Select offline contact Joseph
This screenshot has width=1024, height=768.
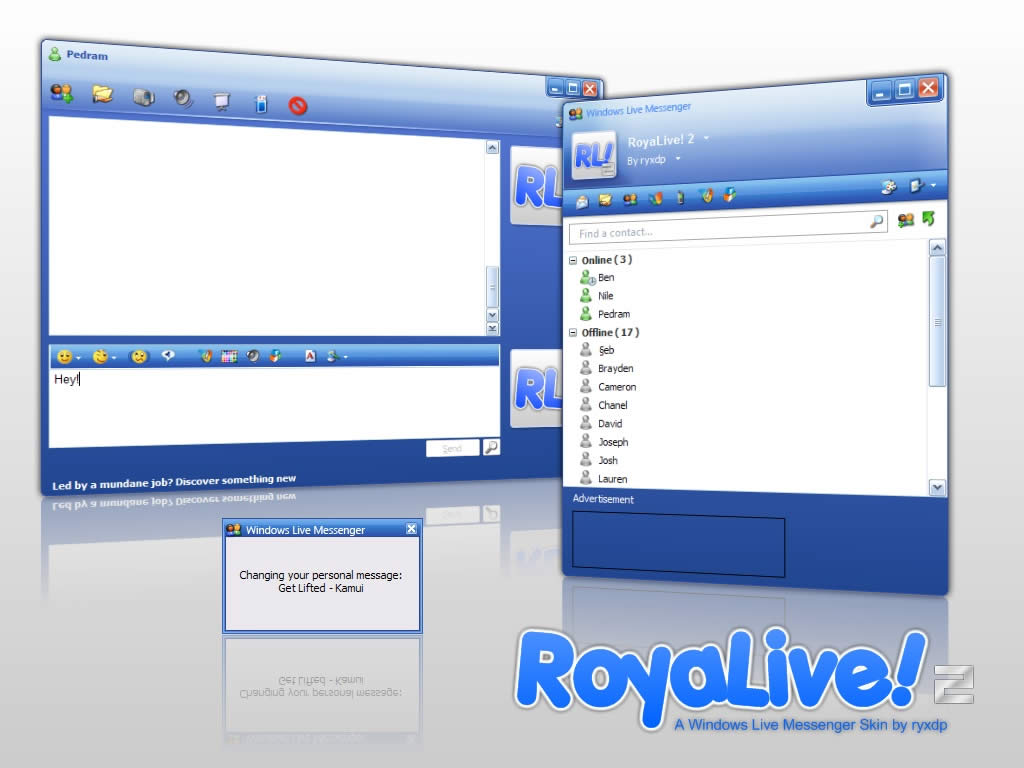click(604, 441)
